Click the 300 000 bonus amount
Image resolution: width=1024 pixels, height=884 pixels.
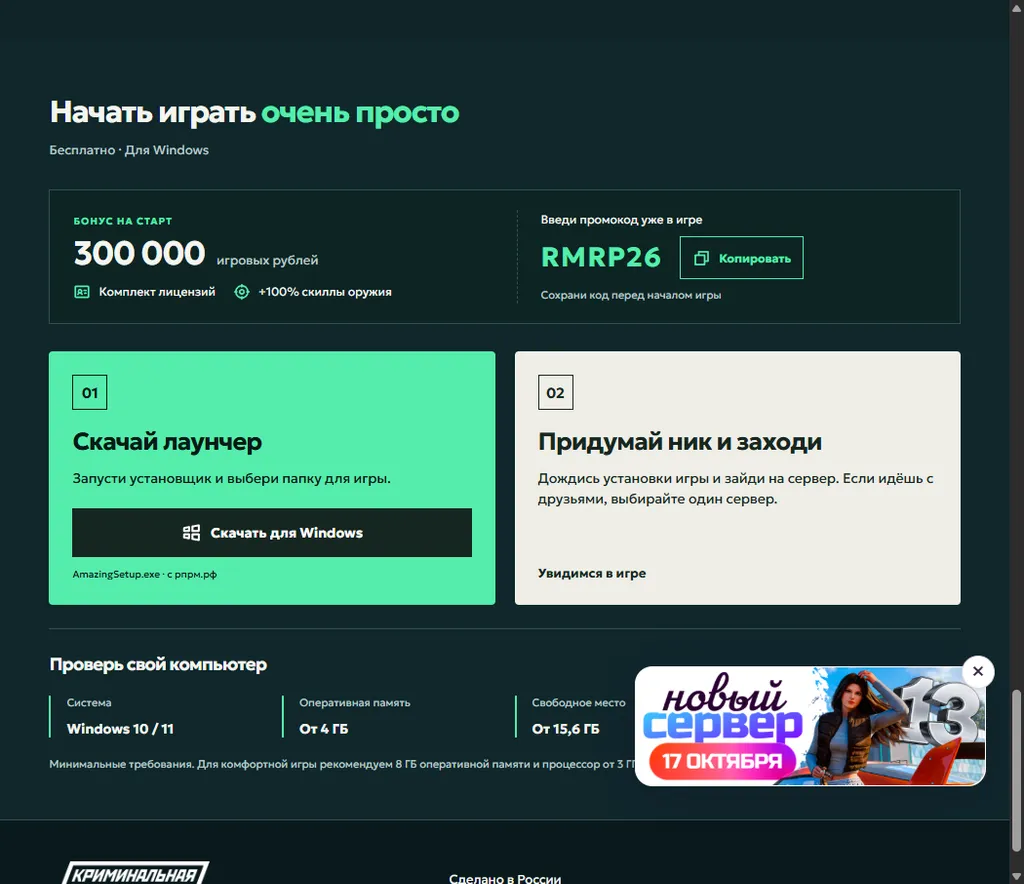point(140,253)
